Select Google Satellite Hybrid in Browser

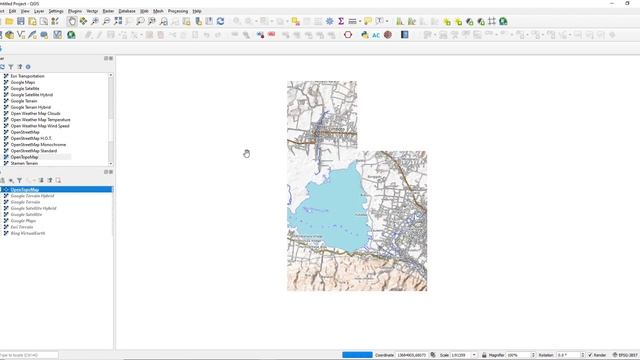[32, 95]
